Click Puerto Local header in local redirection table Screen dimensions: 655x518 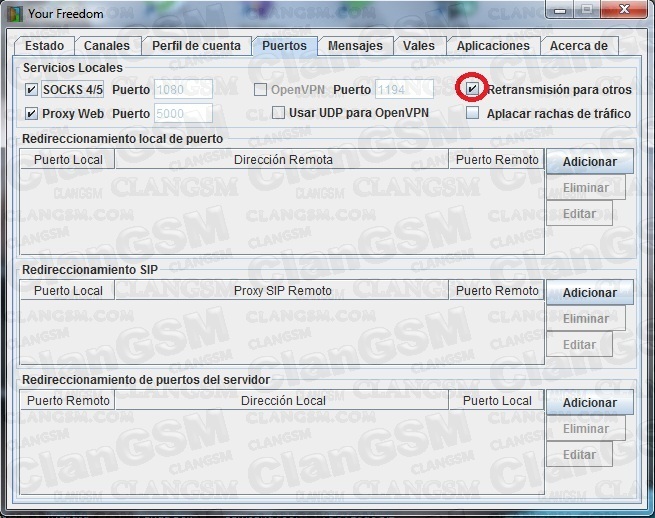[68, 160]
